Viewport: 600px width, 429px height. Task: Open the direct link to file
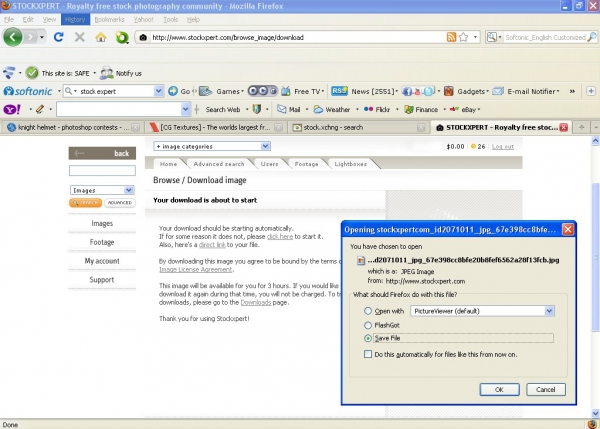point(212,245)
